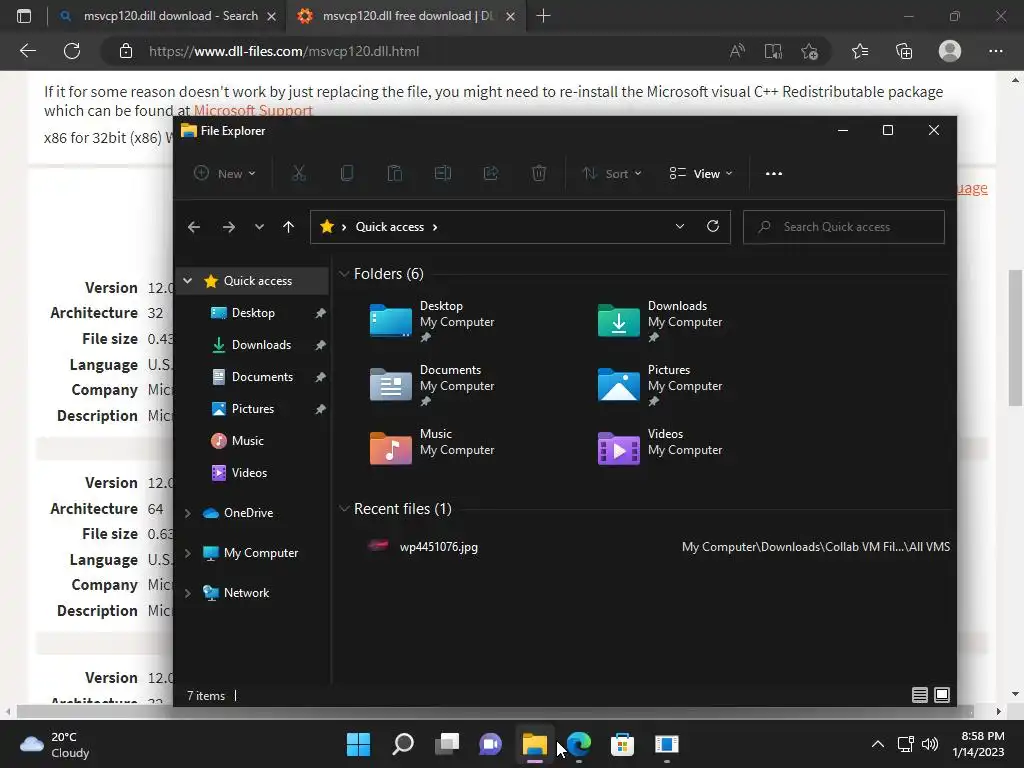
Task: Enter Immersive Reader in Edge
Action: coord(773,51)
